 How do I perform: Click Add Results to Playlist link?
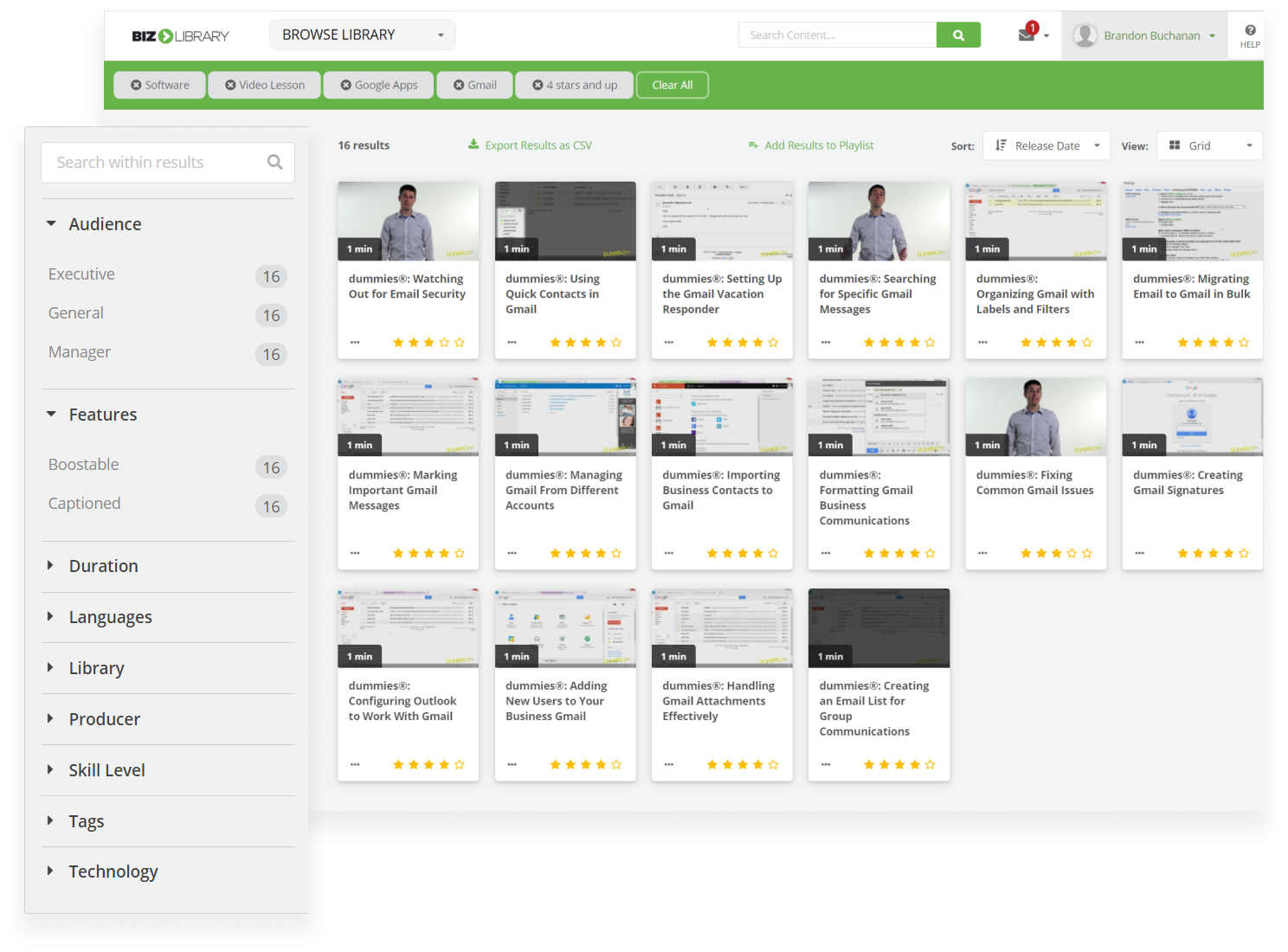(x=819, y=145)
